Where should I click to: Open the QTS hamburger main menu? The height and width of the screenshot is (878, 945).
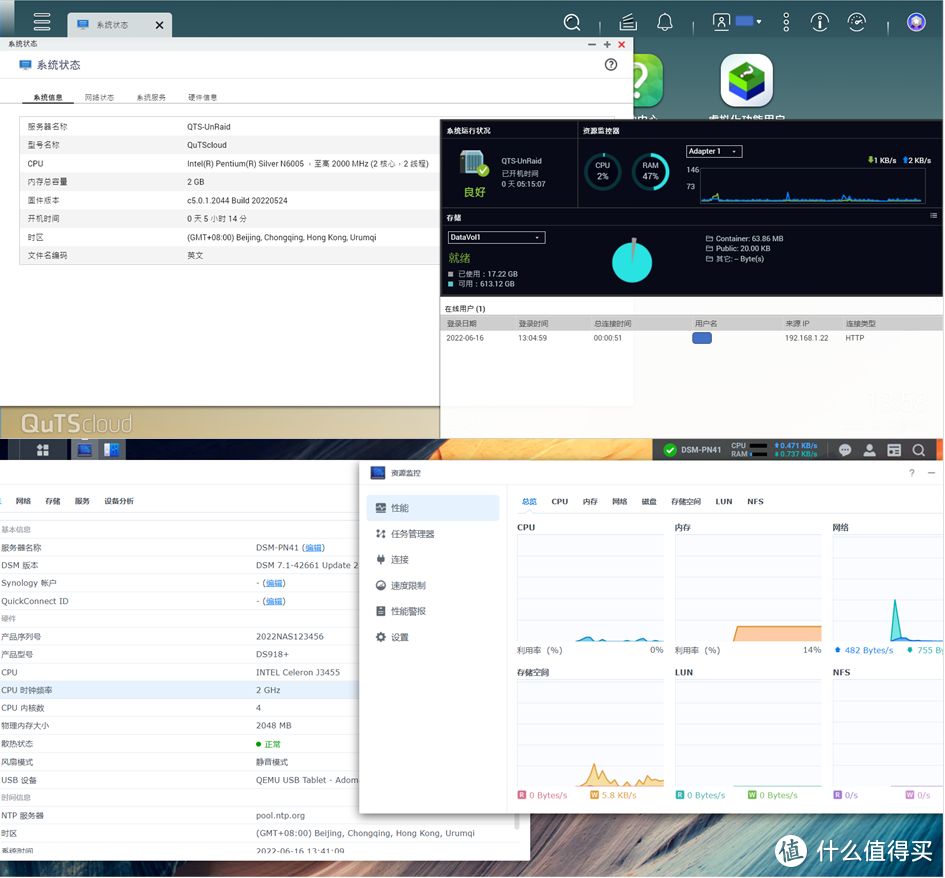pyautogui.click(x=42, y=22)
